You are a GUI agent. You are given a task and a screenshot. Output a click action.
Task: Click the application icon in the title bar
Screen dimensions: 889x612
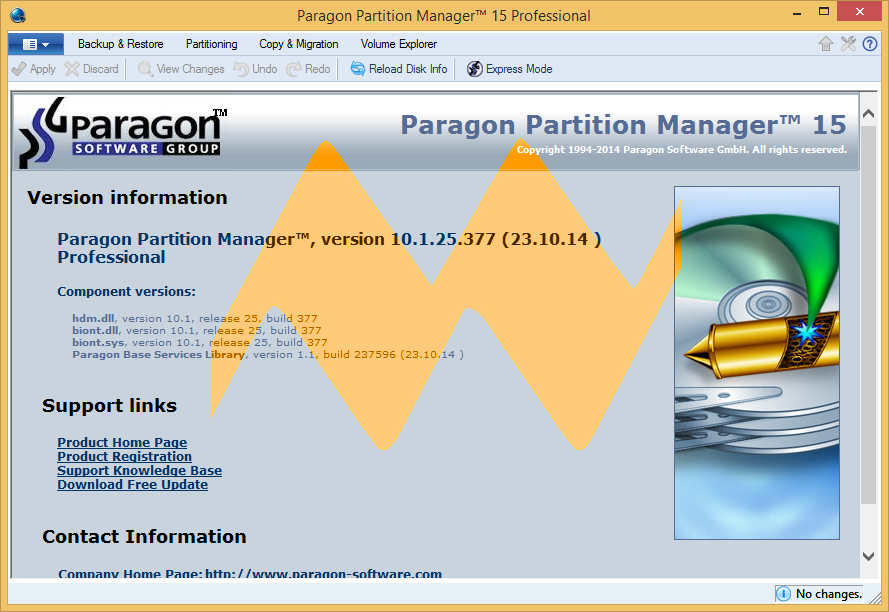click(x=18, y=15)
